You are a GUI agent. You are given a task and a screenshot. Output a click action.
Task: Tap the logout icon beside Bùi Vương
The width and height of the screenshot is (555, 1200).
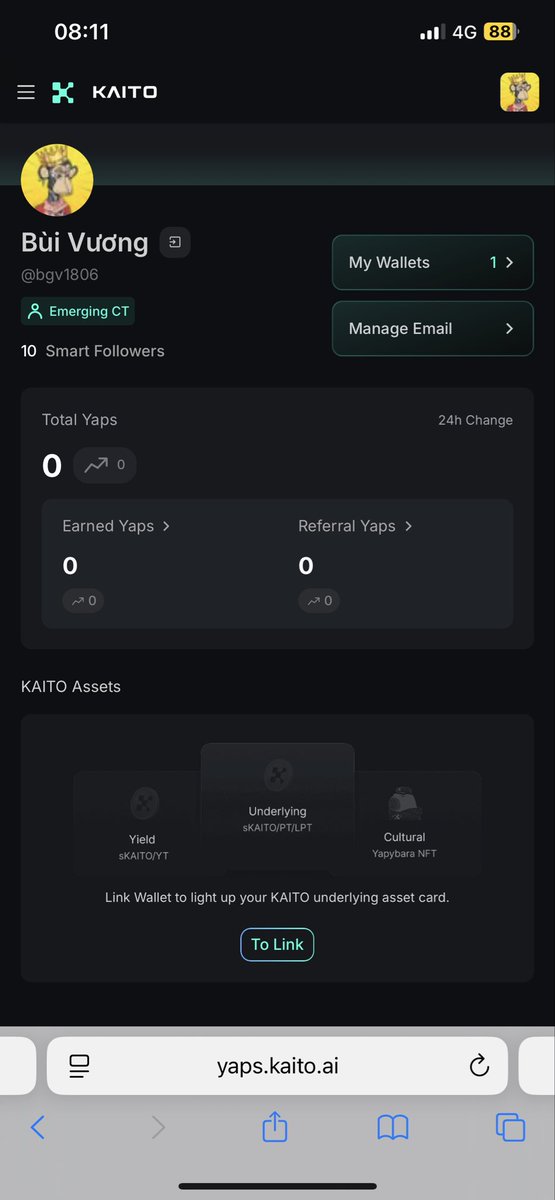175,242
